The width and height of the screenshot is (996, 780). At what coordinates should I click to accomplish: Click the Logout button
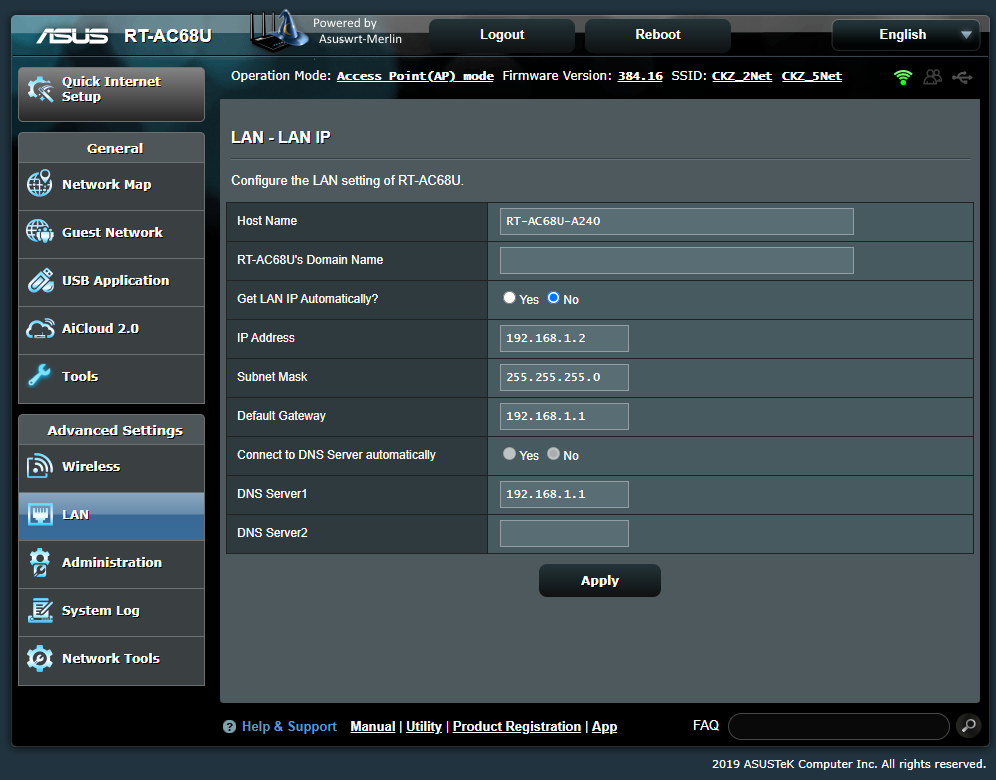[502, 35]
